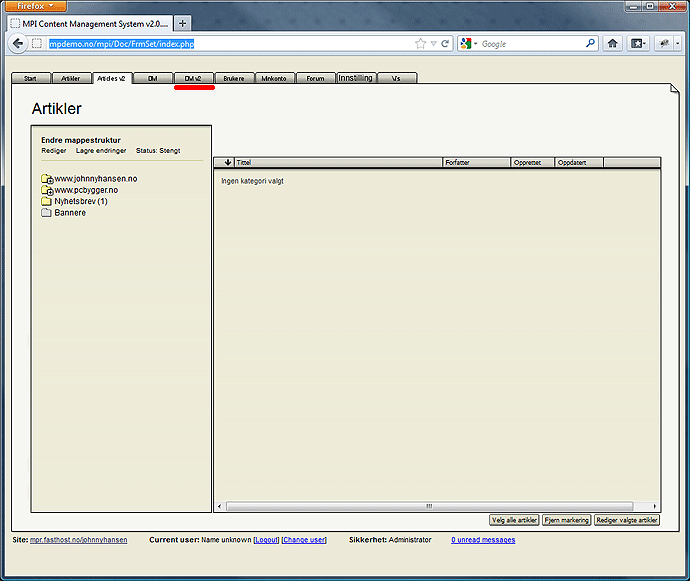690x581 pixels.
Task: Click the Rediger valgte artikler button
Action: tap(627, 520)
